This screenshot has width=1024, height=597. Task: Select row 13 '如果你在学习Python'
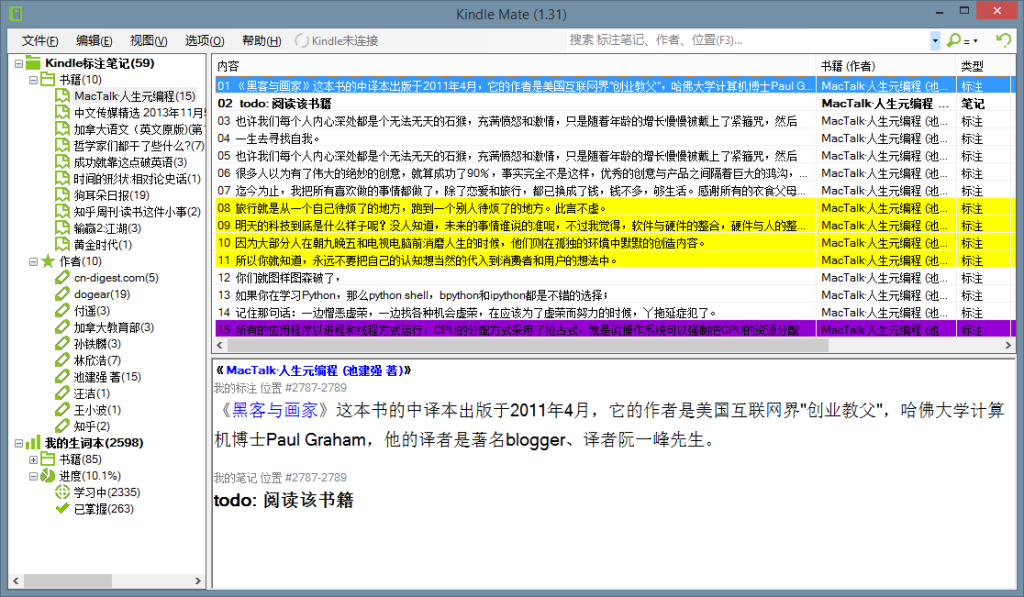615,295
